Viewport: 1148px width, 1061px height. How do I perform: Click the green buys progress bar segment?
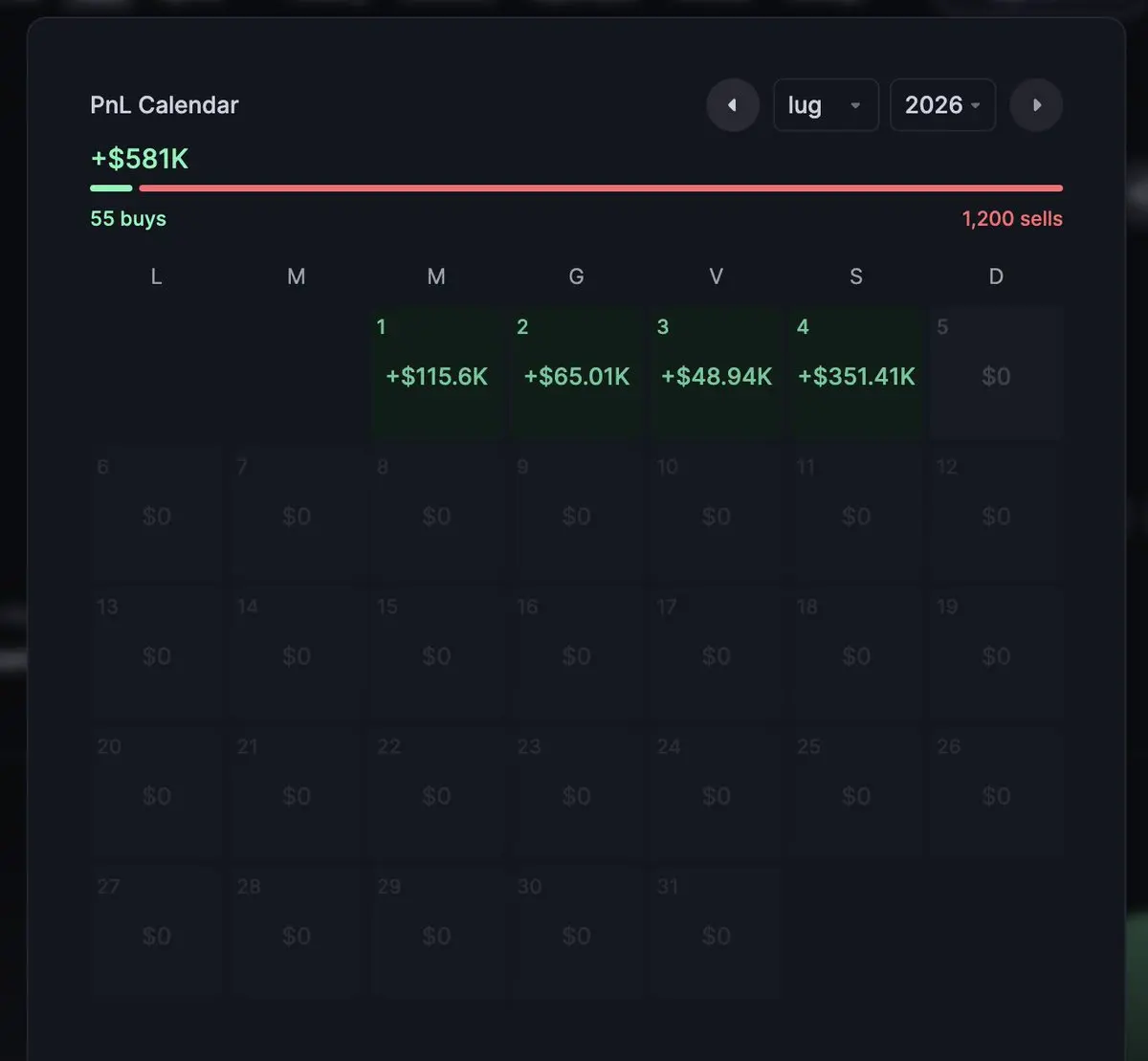click(x=111, y=188)
